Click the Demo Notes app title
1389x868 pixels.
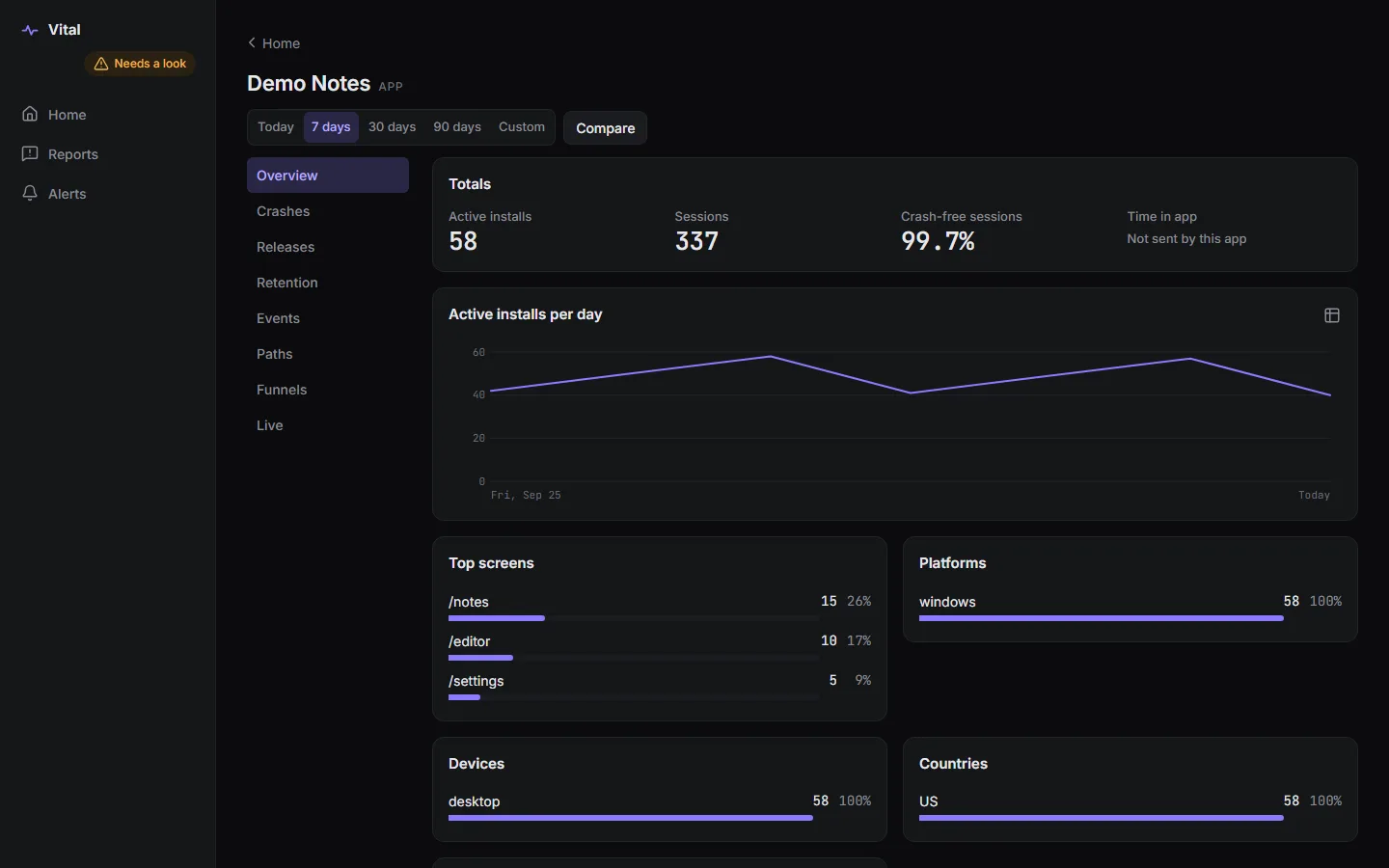click(x=309, y=83)
